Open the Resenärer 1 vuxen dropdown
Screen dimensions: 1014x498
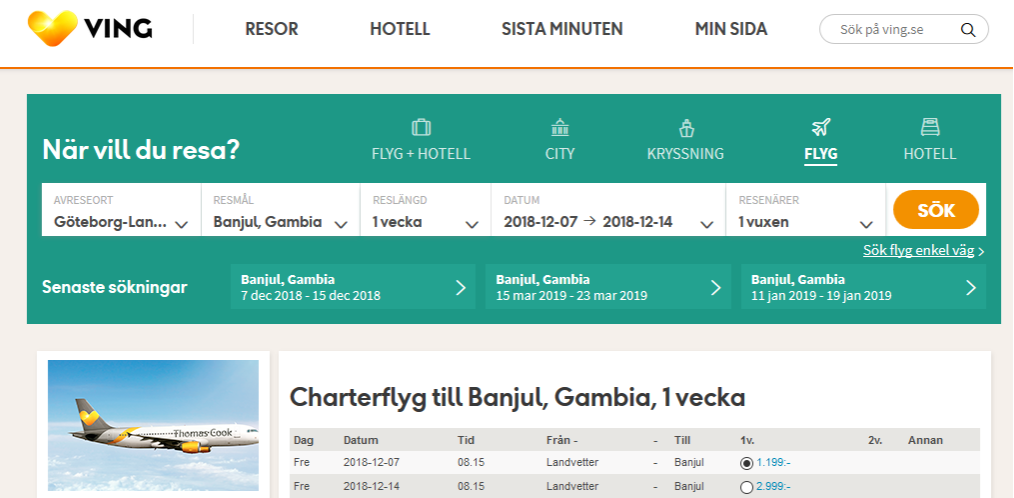806,210
